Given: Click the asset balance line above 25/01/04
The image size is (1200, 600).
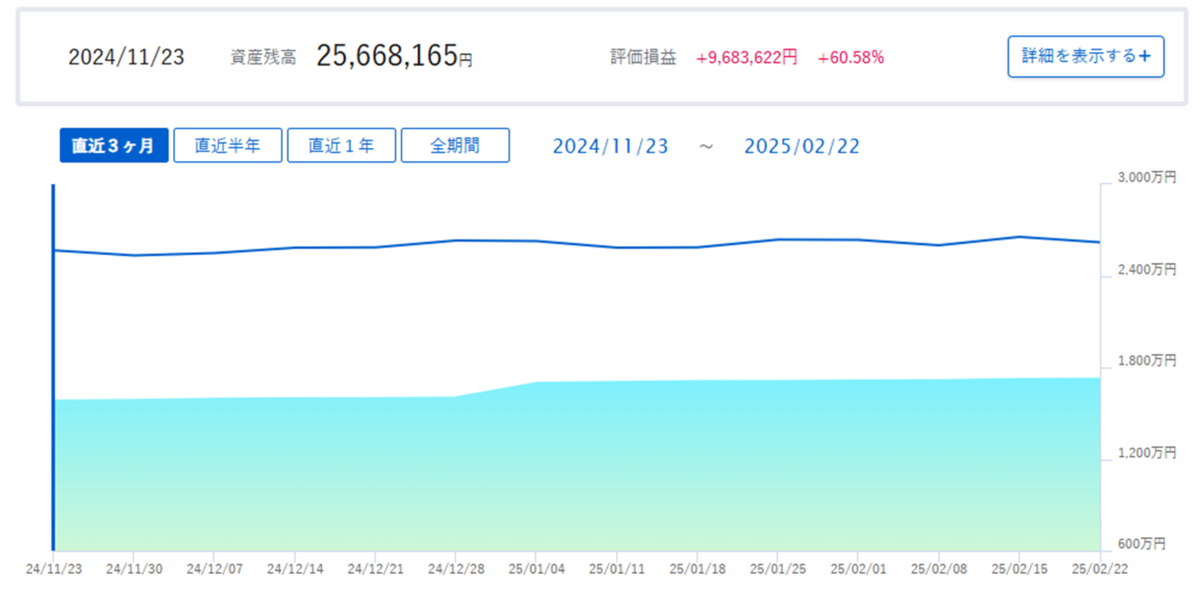Looking at the screenshot, I should coord(536,241).
